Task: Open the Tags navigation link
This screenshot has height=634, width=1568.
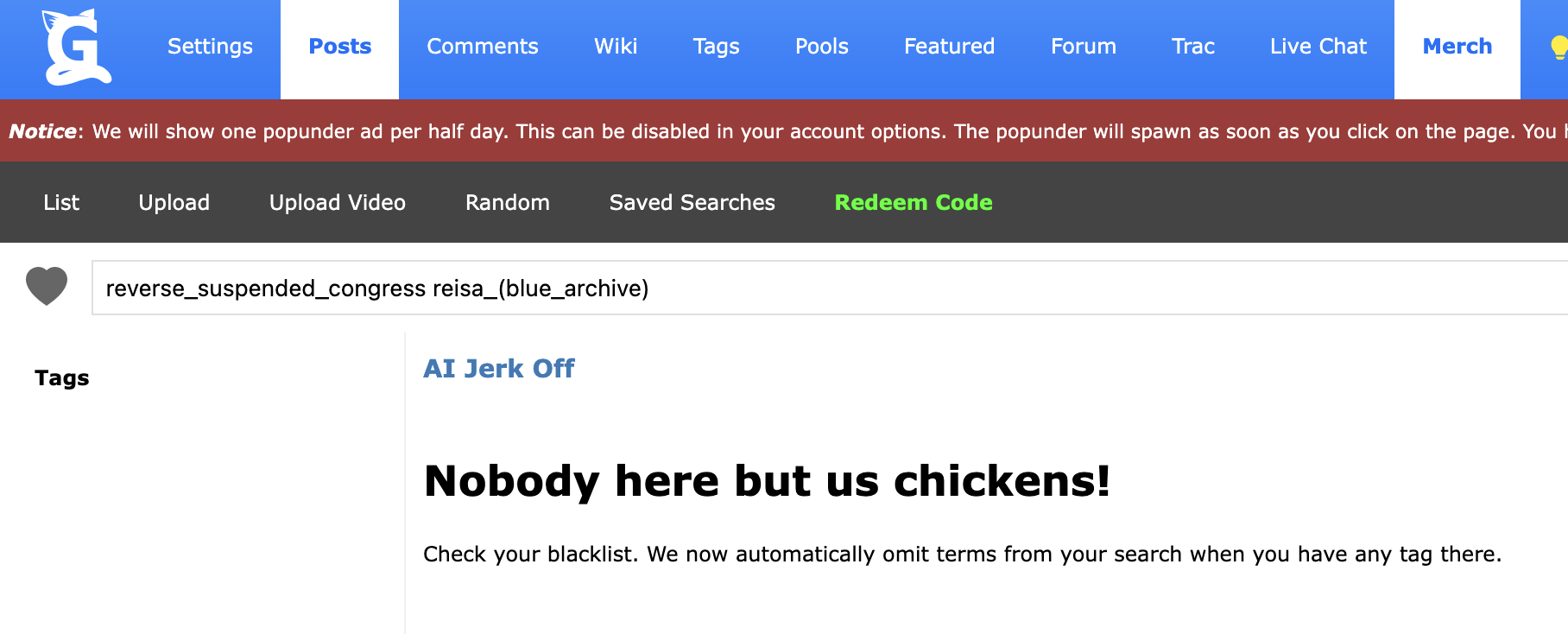Action: (x=717, y=47)
